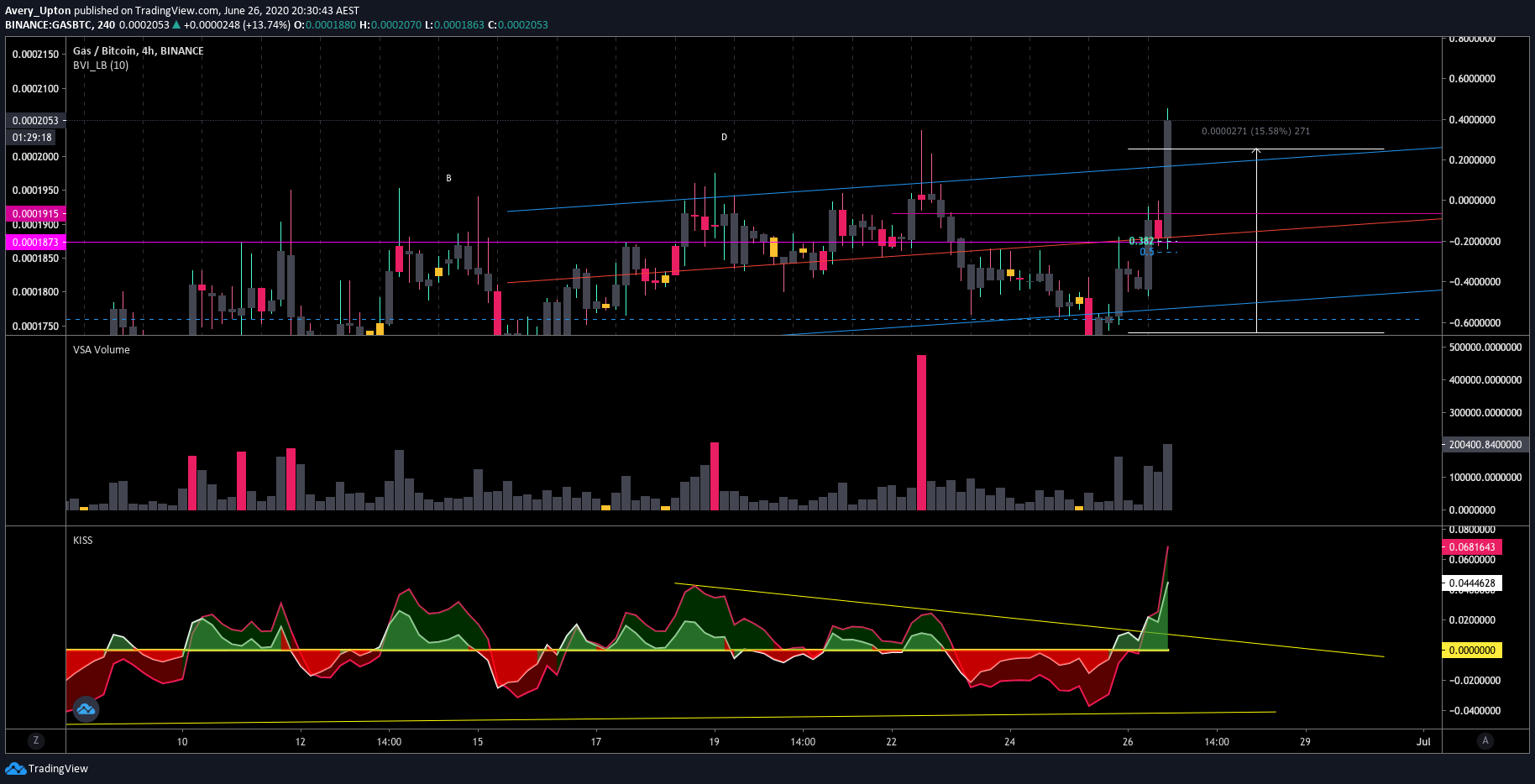The height and width of the screenshot is (784, 1535).
Task: Click the date label 29 on time axis
Action: [x=1305, y=741]
